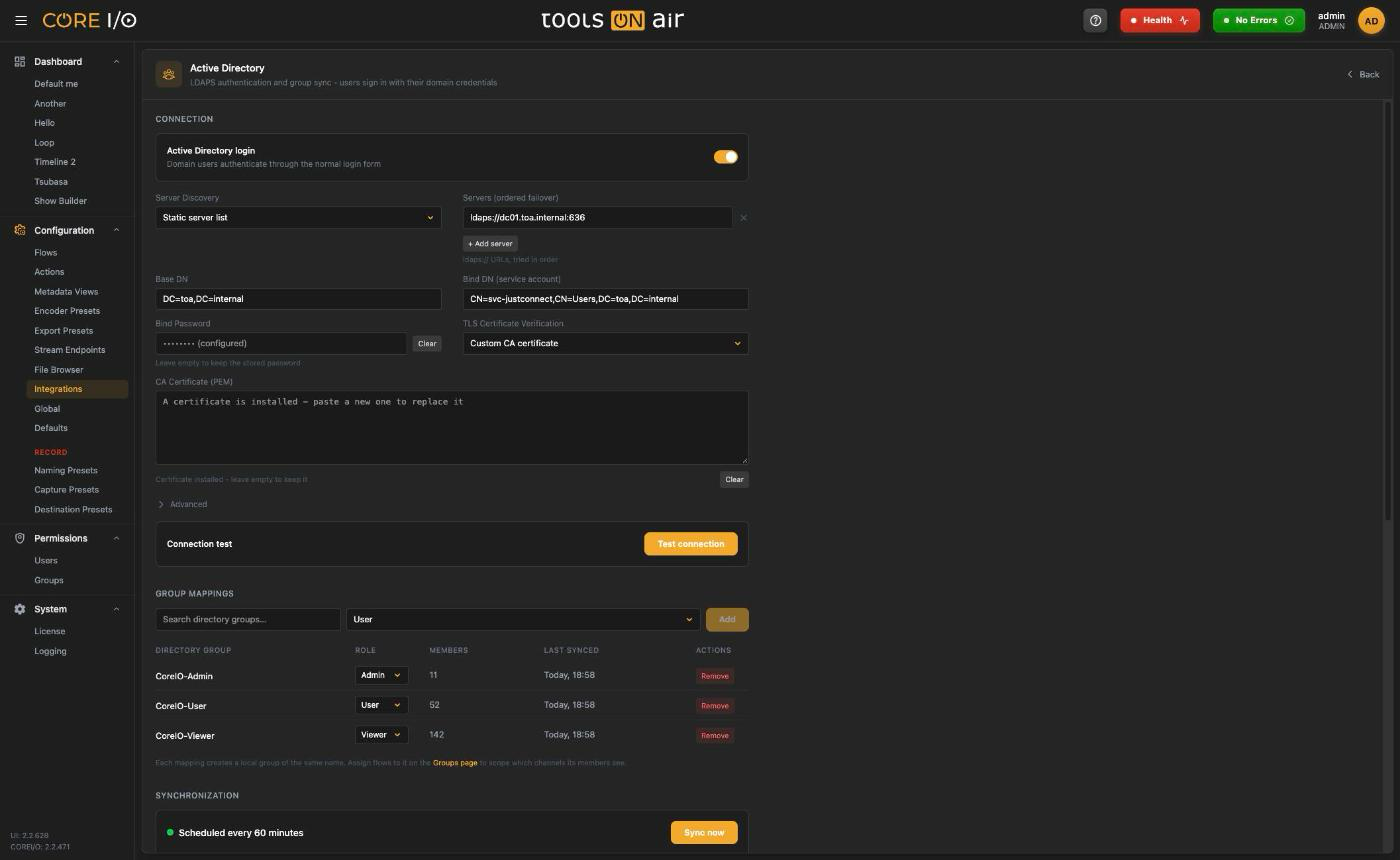The height and width of the screenshot is (860, 1400).
Task: Collapse the Dashboard sidebar section
Action: pyautogui.click(x=116, y=62)
